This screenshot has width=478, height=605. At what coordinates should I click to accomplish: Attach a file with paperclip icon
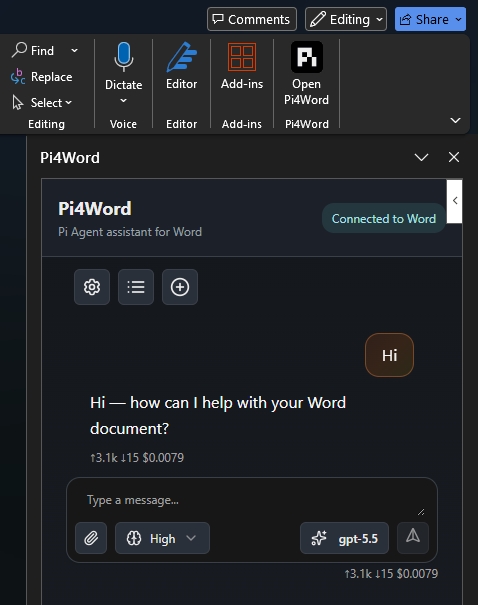point(91,538)
